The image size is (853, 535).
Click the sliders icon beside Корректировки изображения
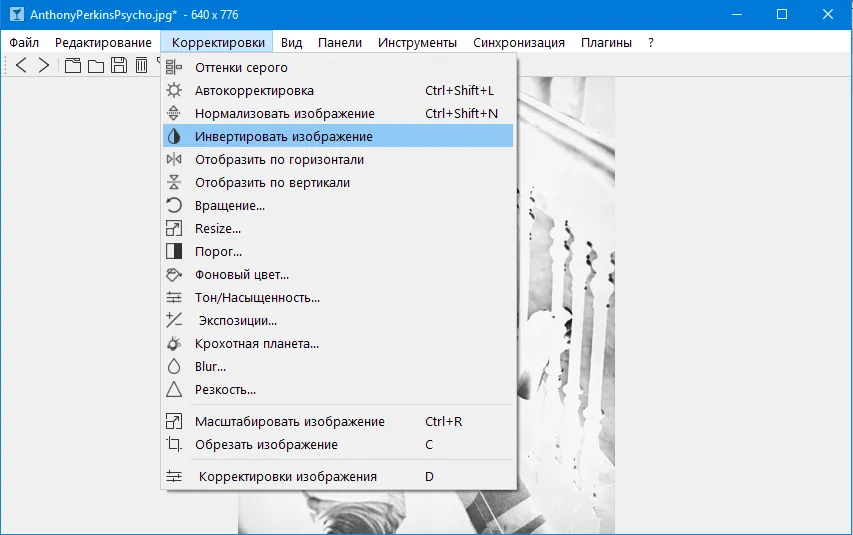coord(174,476)
